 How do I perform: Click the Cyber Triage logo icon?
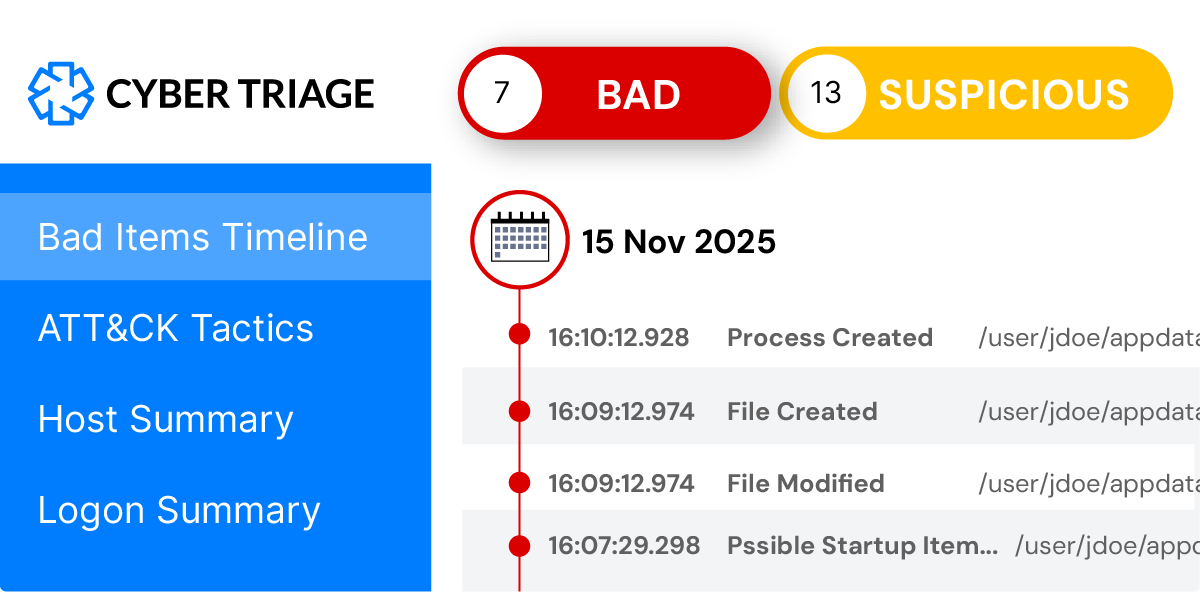60,94
